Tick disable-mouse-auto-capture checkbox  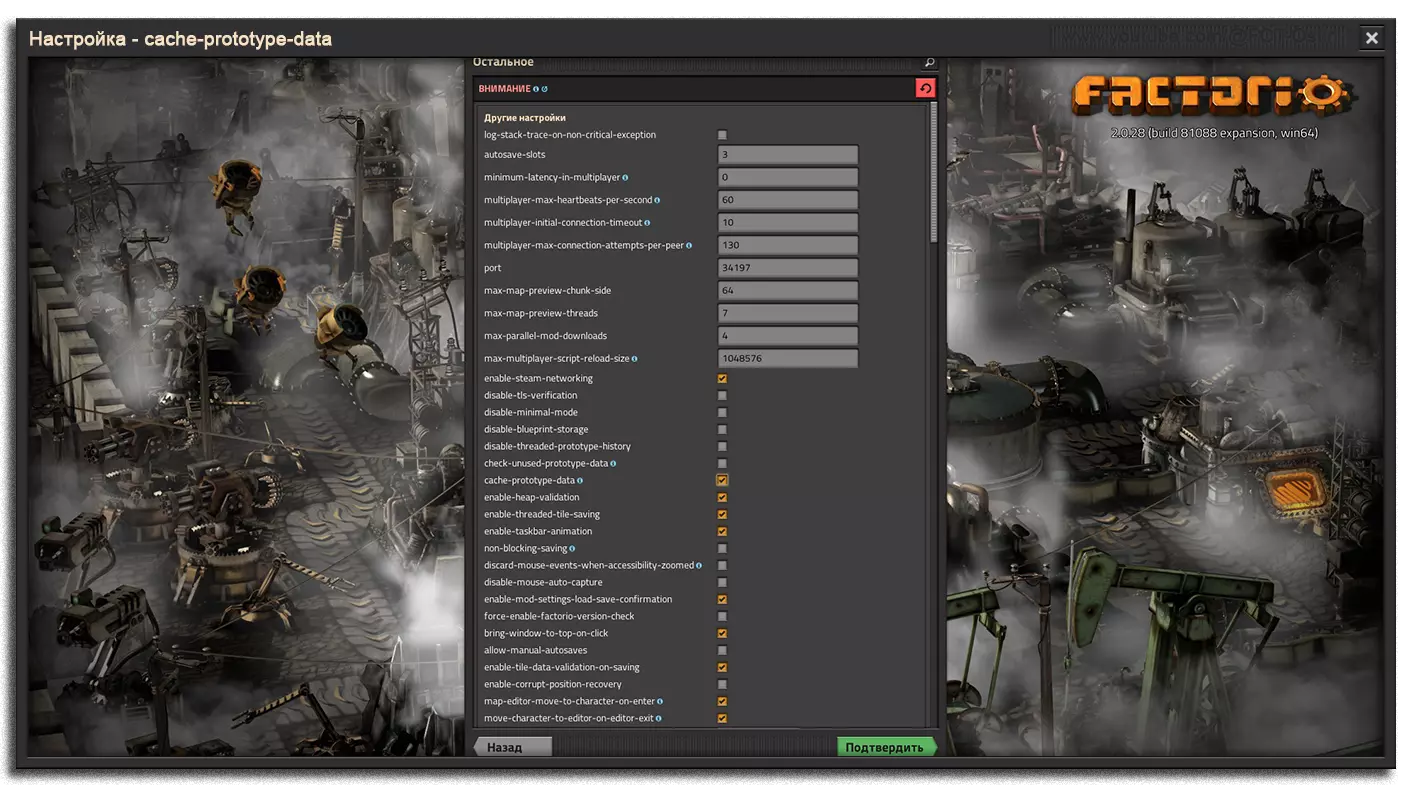[x=722, y=583]
